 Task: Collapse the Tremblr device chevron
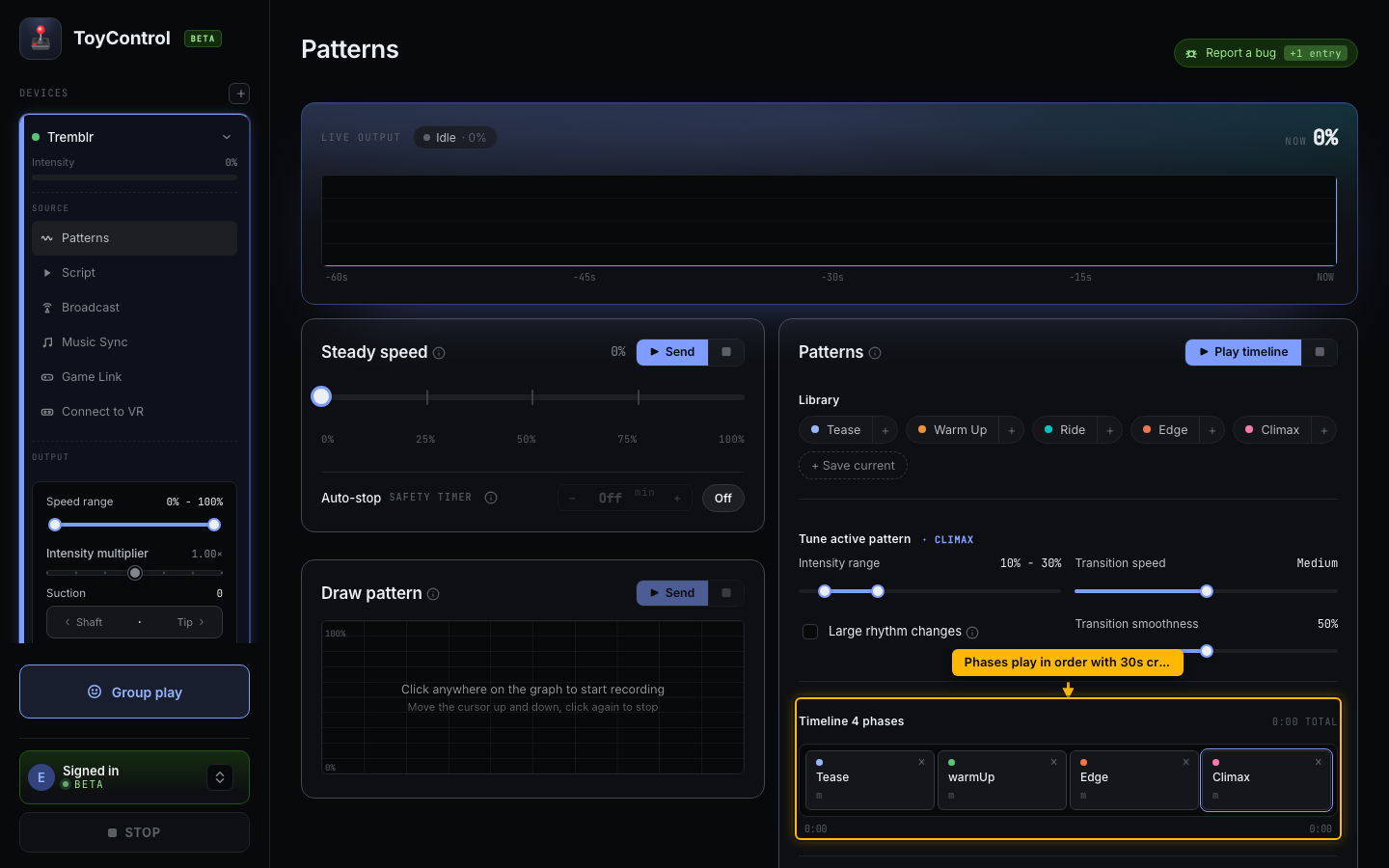(x=227, y=137)
